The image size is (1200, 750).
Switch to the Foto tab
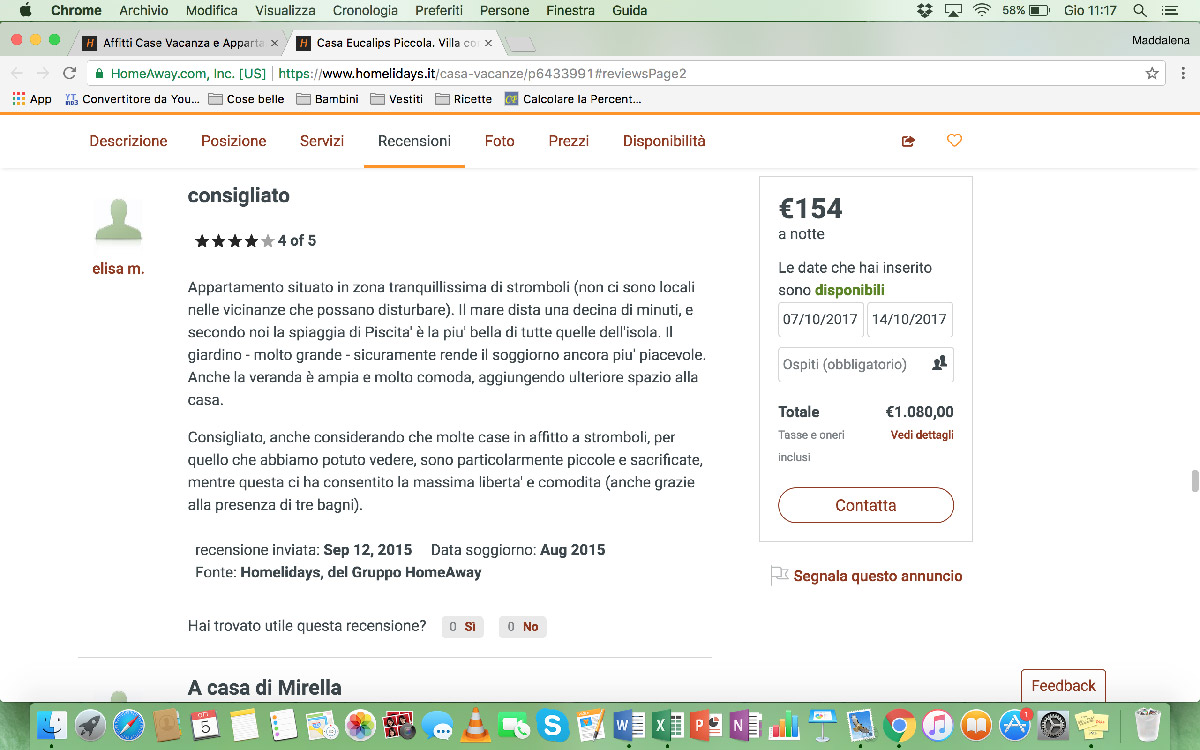tap(499, 141)
